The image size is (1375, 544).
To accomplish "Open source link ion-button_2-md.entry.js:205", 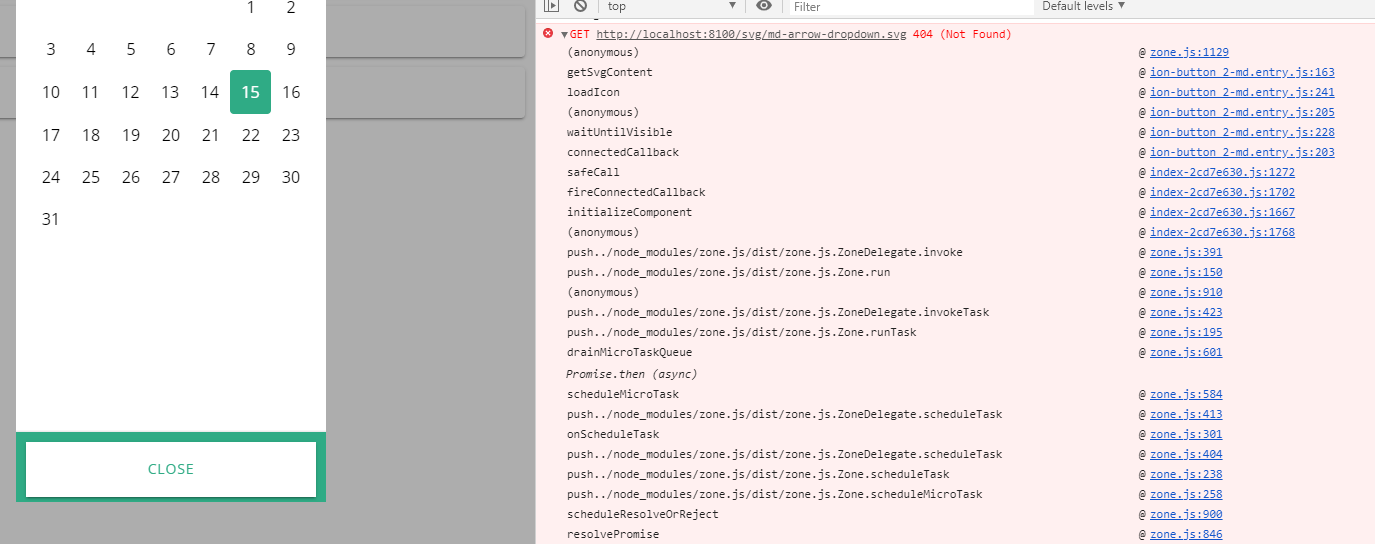I will pos(1242,112).
